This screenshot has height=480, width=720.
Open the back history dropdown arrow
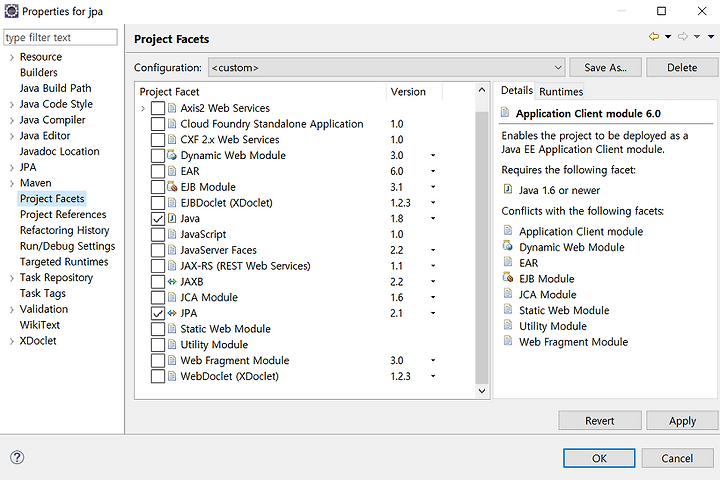coord(668,37)
